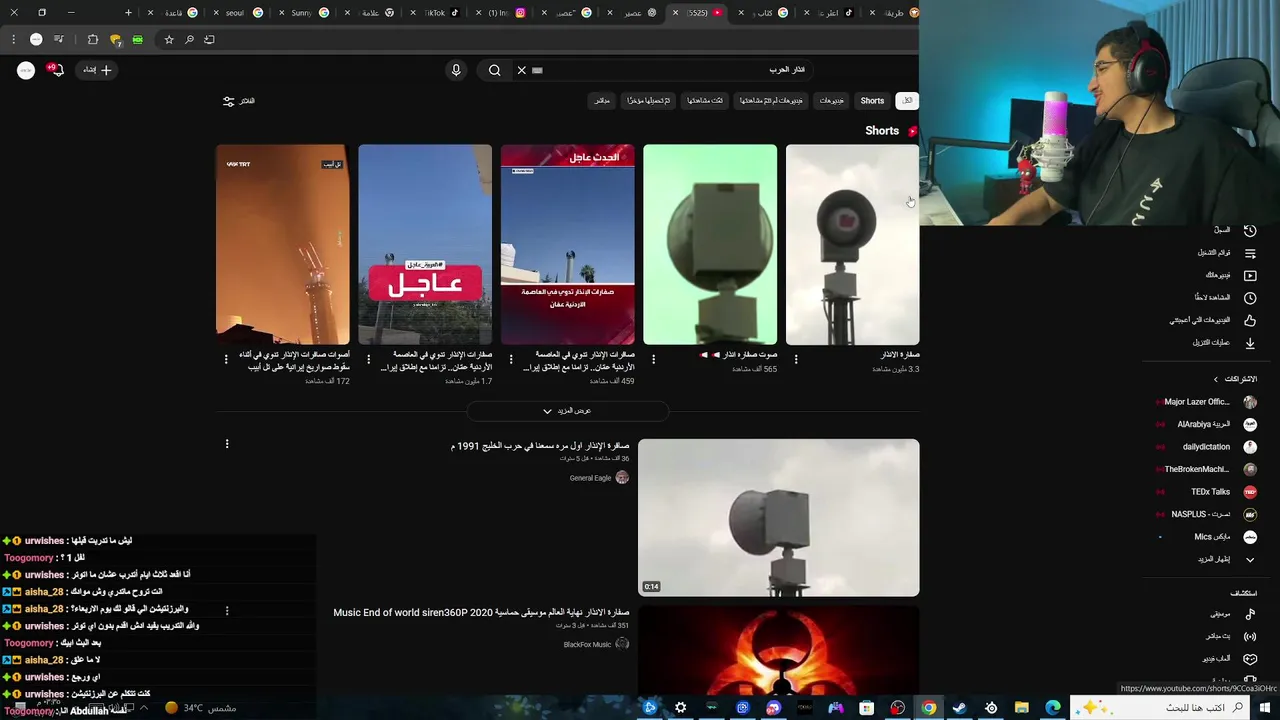Open Microsoft Edge from taskbar
Viewport: 1280px width, 720px height.
click(x=1053, y=708)
